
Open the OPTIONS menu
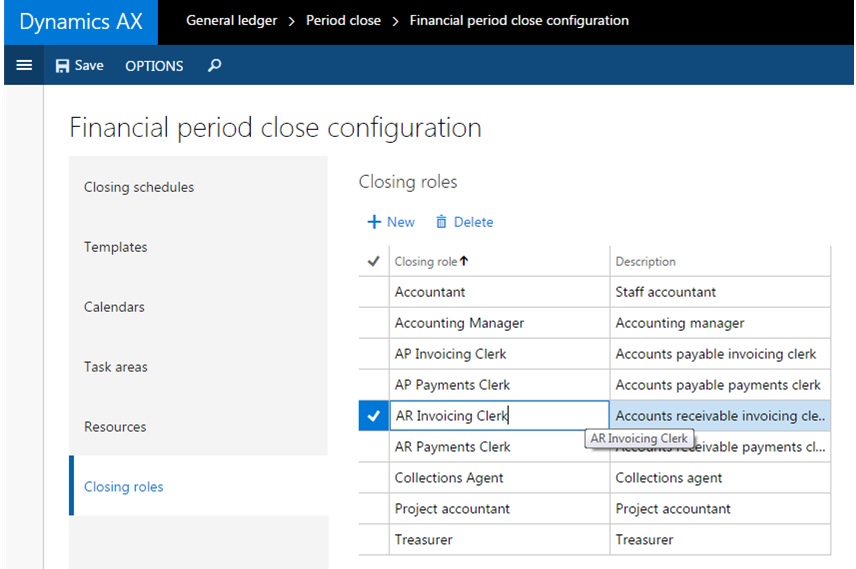(x=154, y=66)
